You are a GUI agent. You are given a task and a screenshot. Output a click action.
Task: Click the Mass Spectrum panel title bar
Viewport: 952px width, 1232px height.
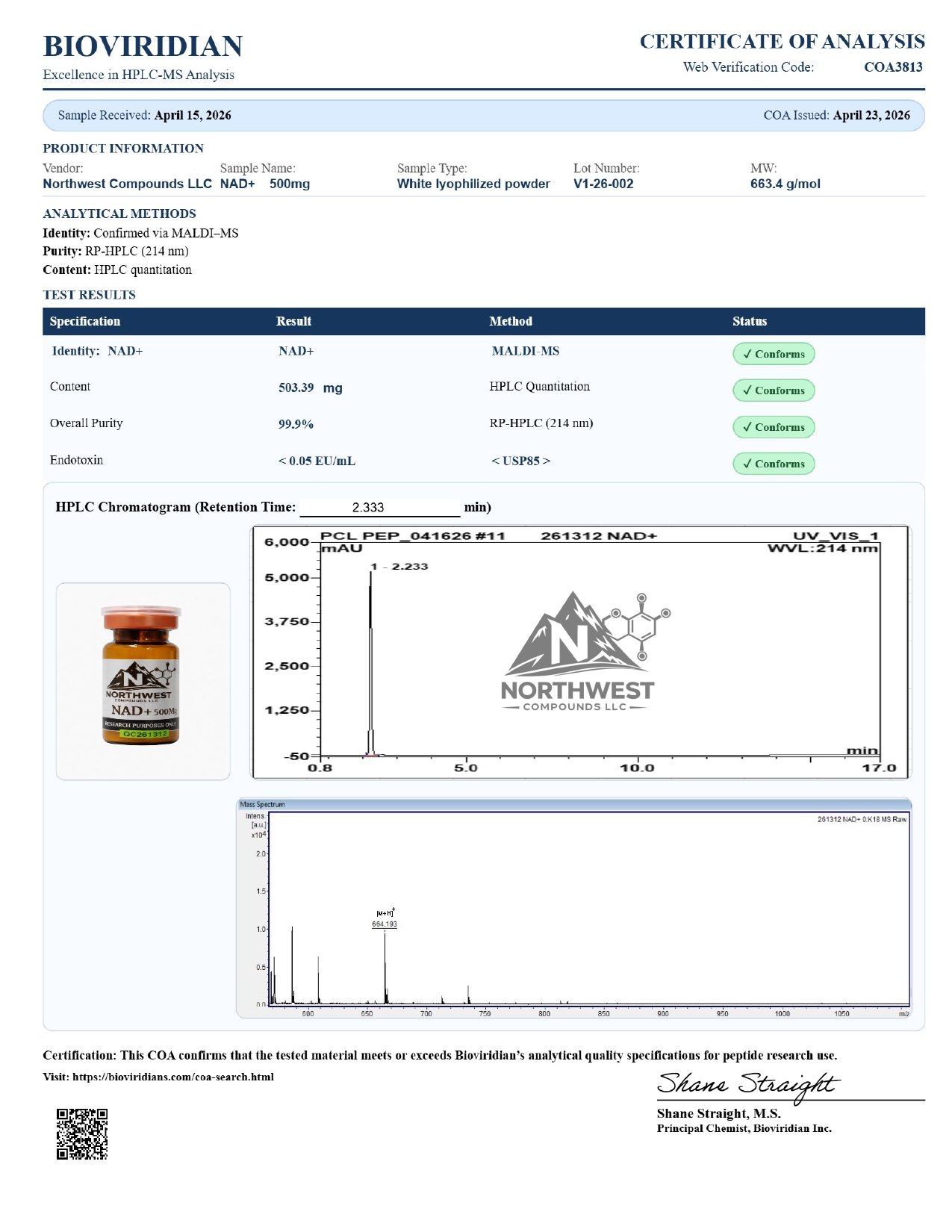coord(573,804)
